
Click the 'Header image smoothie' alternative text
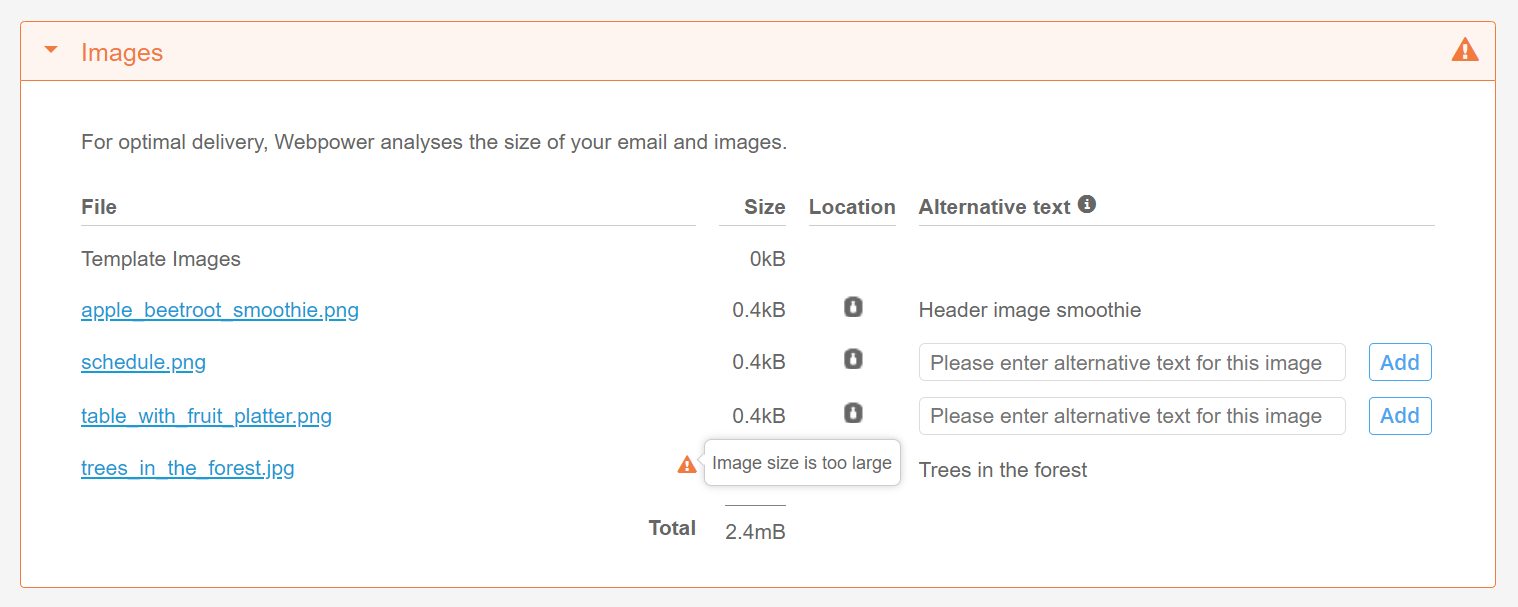(x=1029, y=310)
